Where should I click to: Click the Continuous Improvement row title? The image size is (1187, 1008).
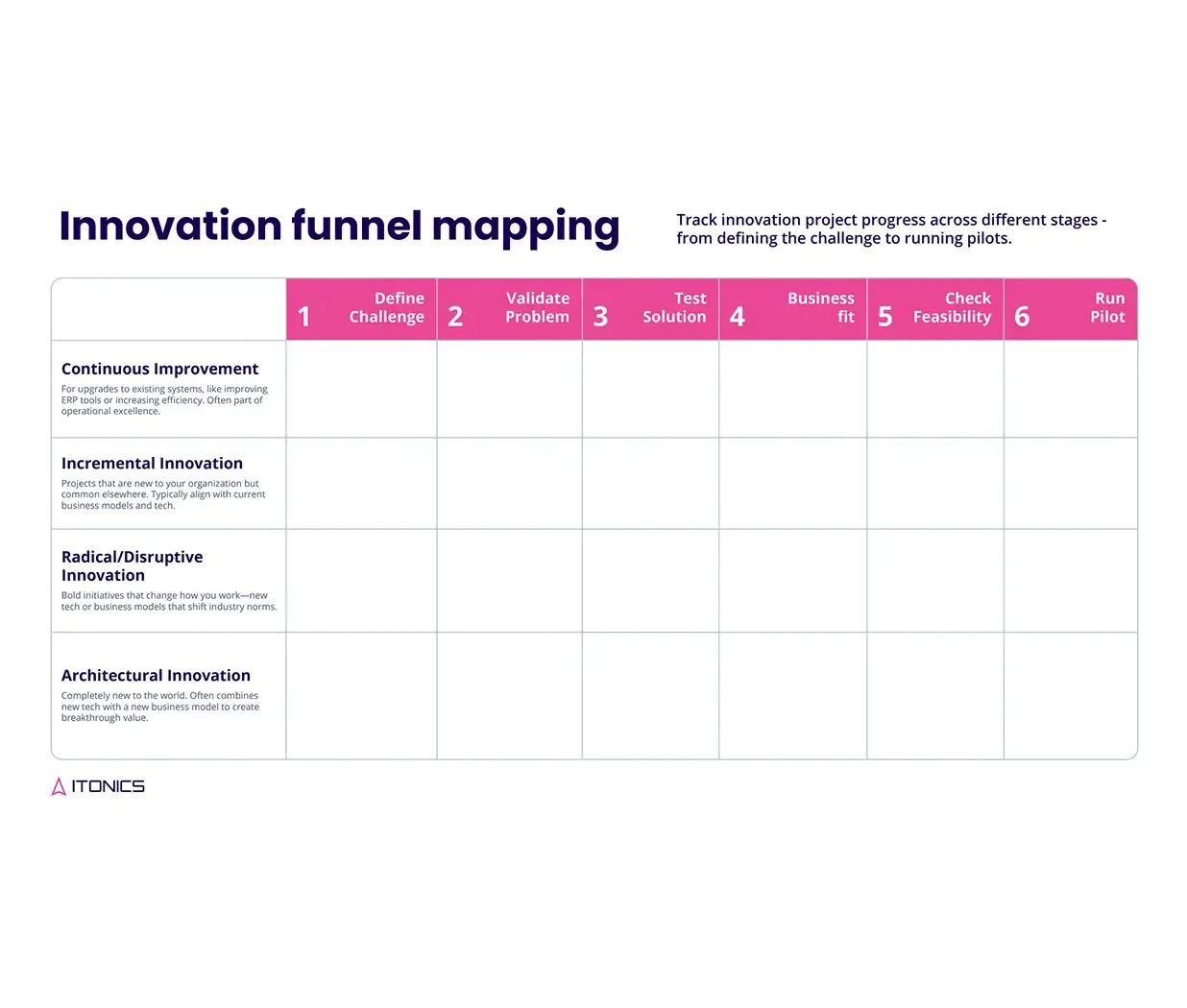click(x=159, y=369)
